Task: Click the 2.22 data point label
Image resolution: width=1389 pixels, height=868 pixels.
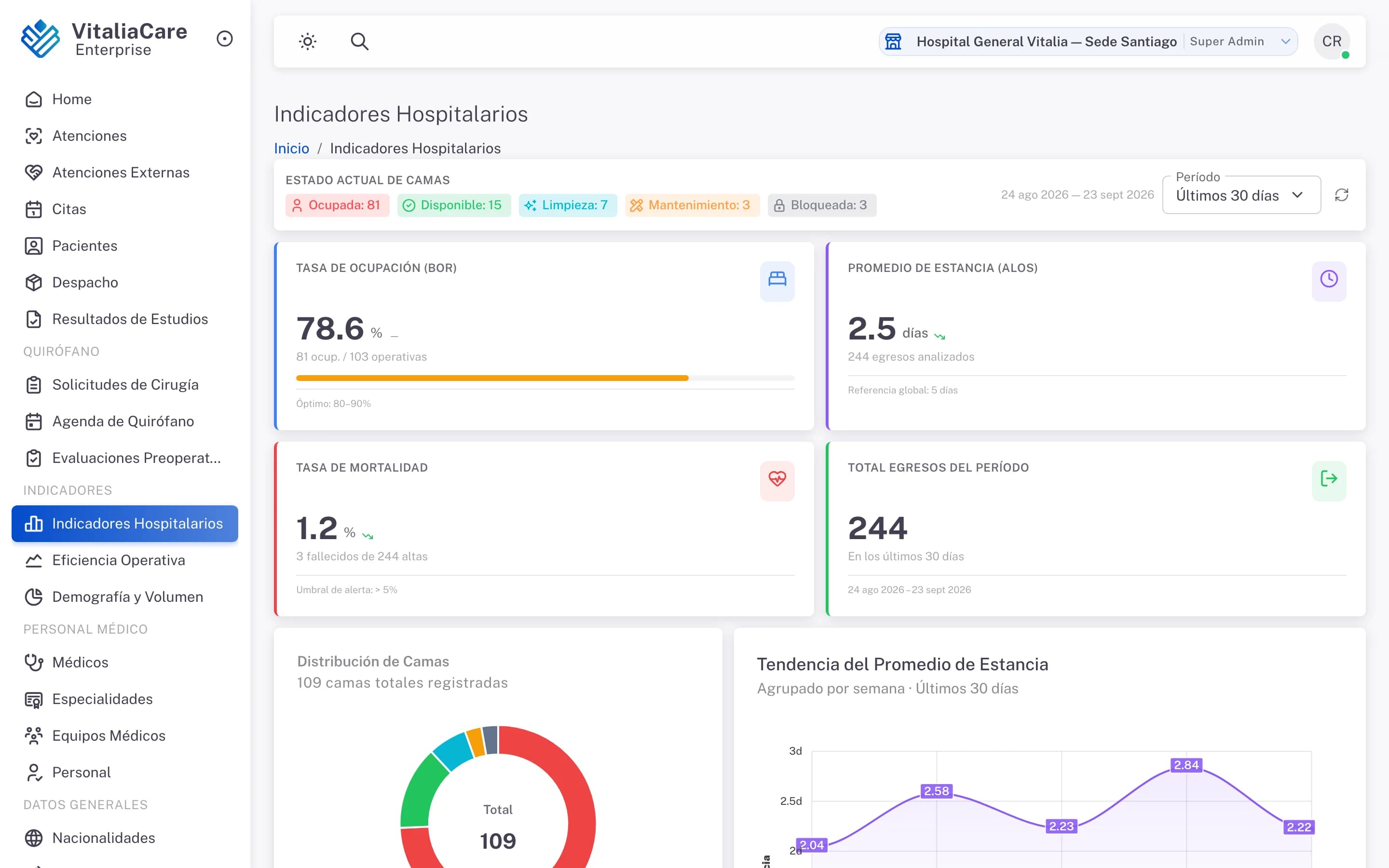Action: coord(1299,827)
